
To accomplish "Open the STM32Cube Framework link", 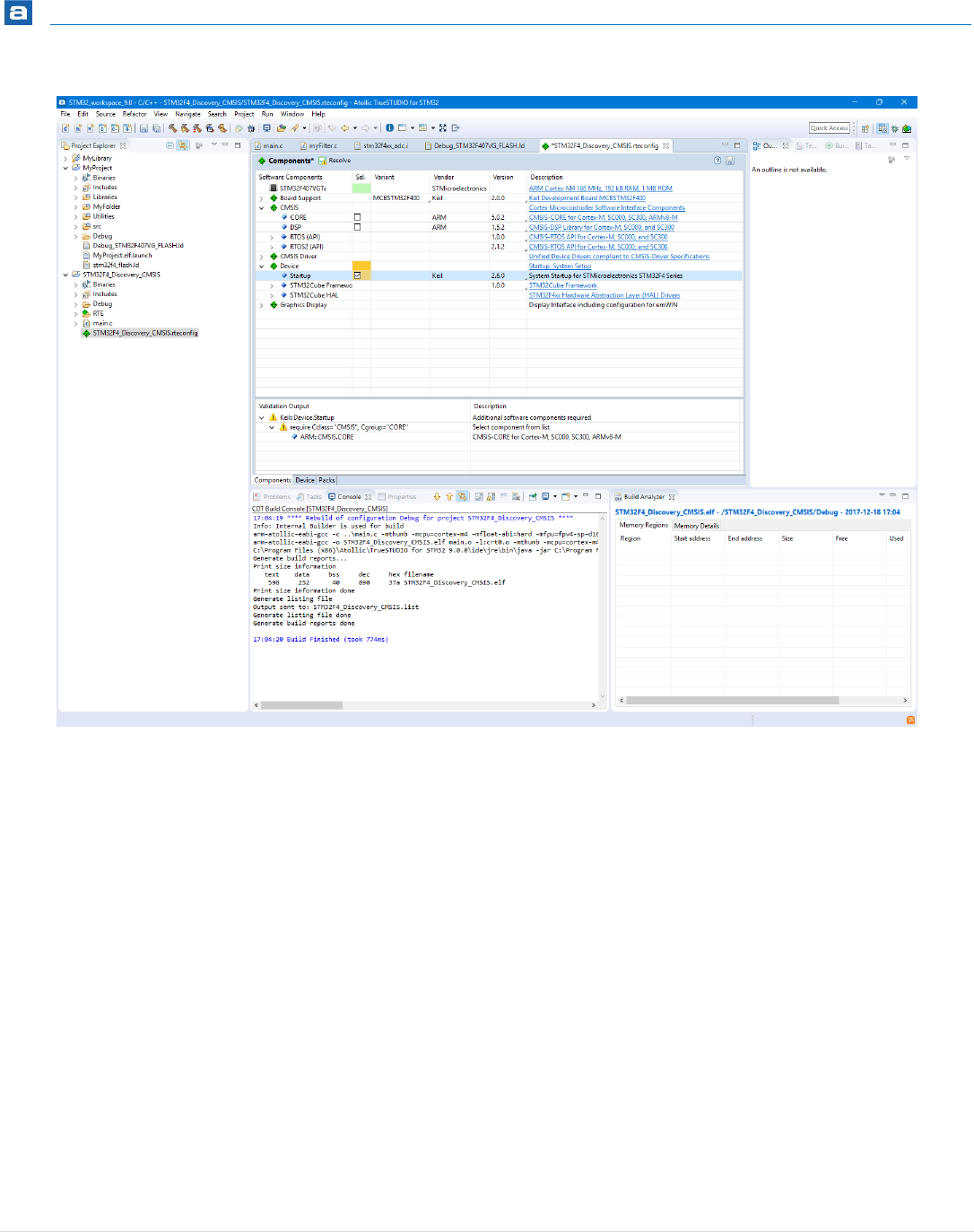I will pyautogui.click(x=562, y=285).
